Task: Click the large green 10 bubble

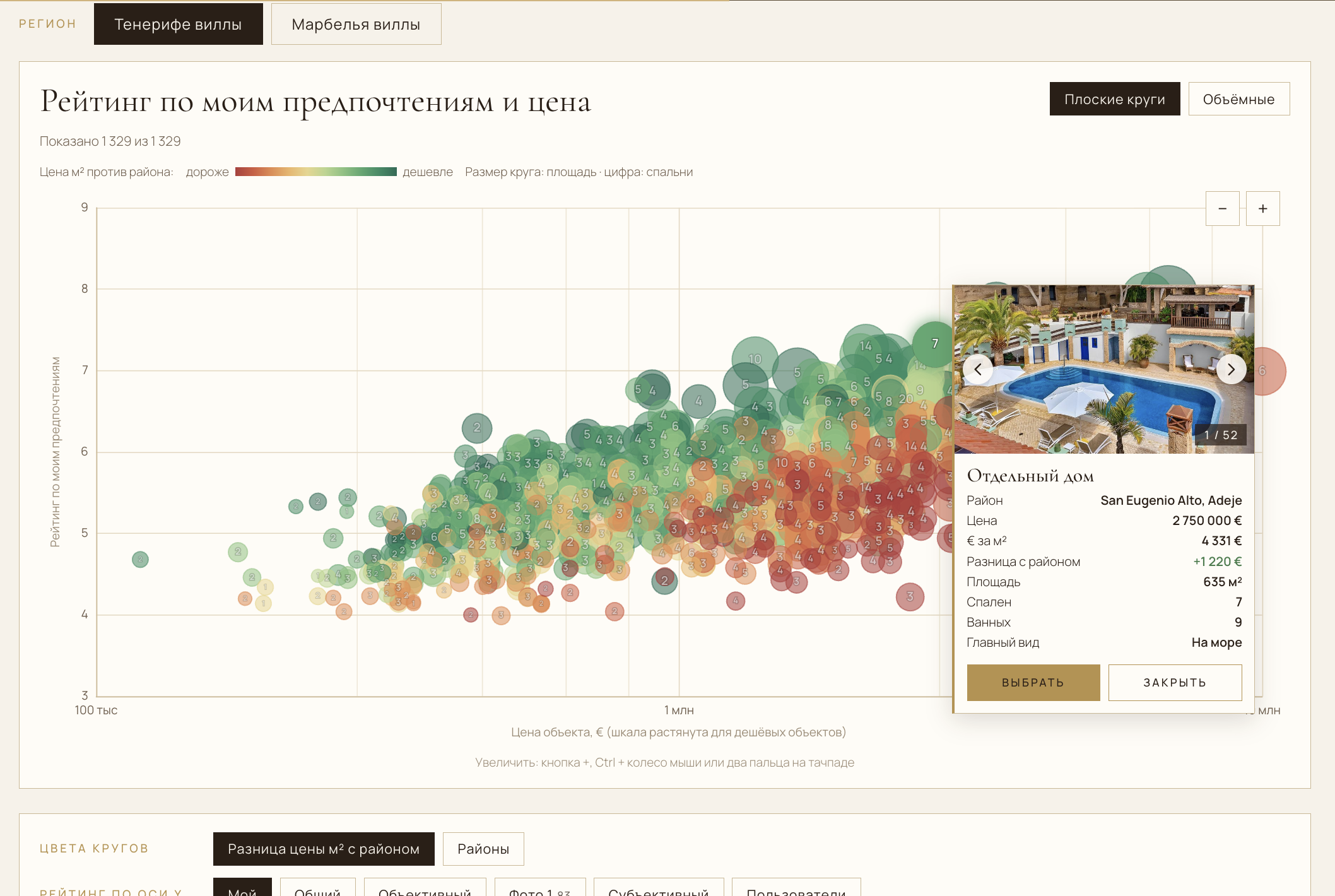Action: [x=755, y=359]
